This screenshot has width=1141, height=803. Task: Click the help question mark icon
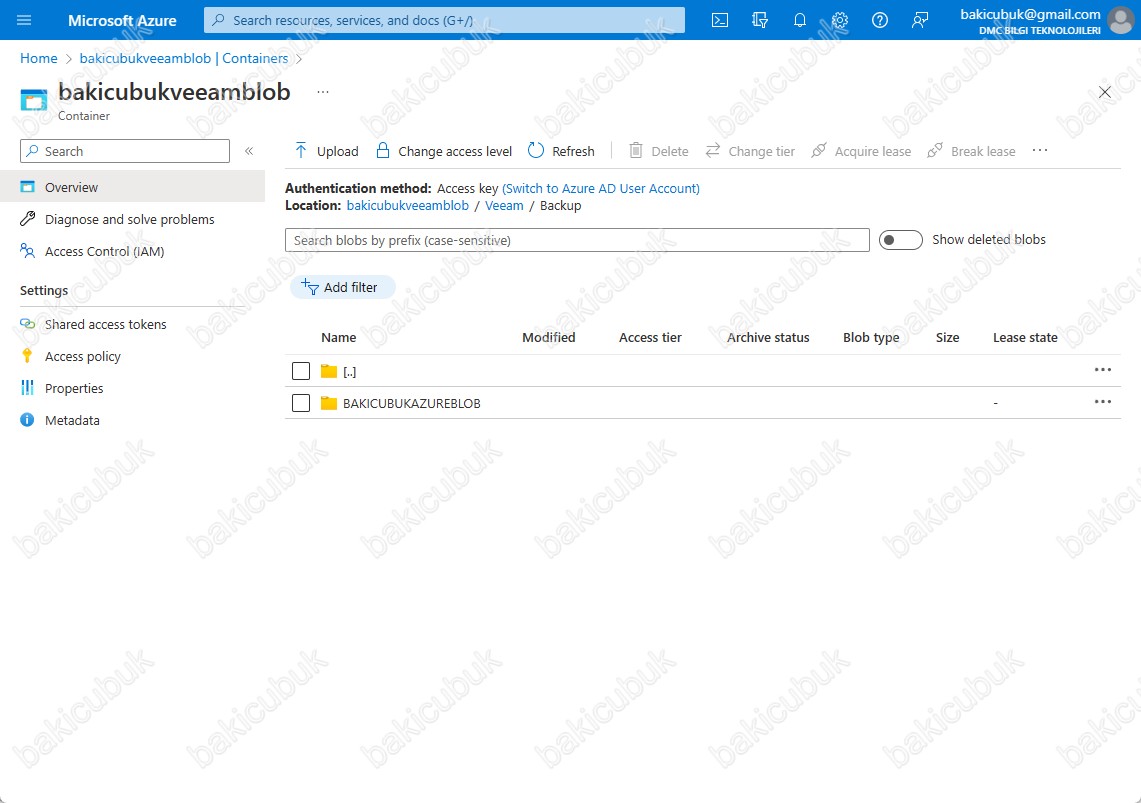pyautogui.click(x=880, y=20)
